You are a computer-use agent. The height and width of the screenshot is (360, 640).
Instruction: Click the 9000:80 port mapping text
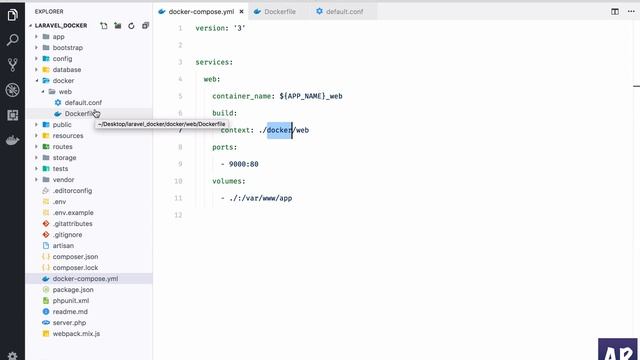(243, 164)
